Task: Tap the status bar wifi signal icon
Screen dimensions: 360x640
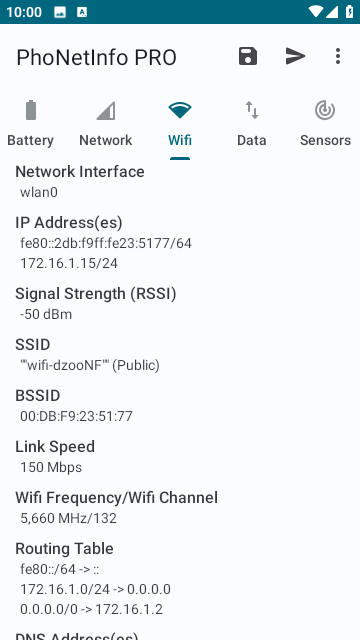Action: (316, 12)
